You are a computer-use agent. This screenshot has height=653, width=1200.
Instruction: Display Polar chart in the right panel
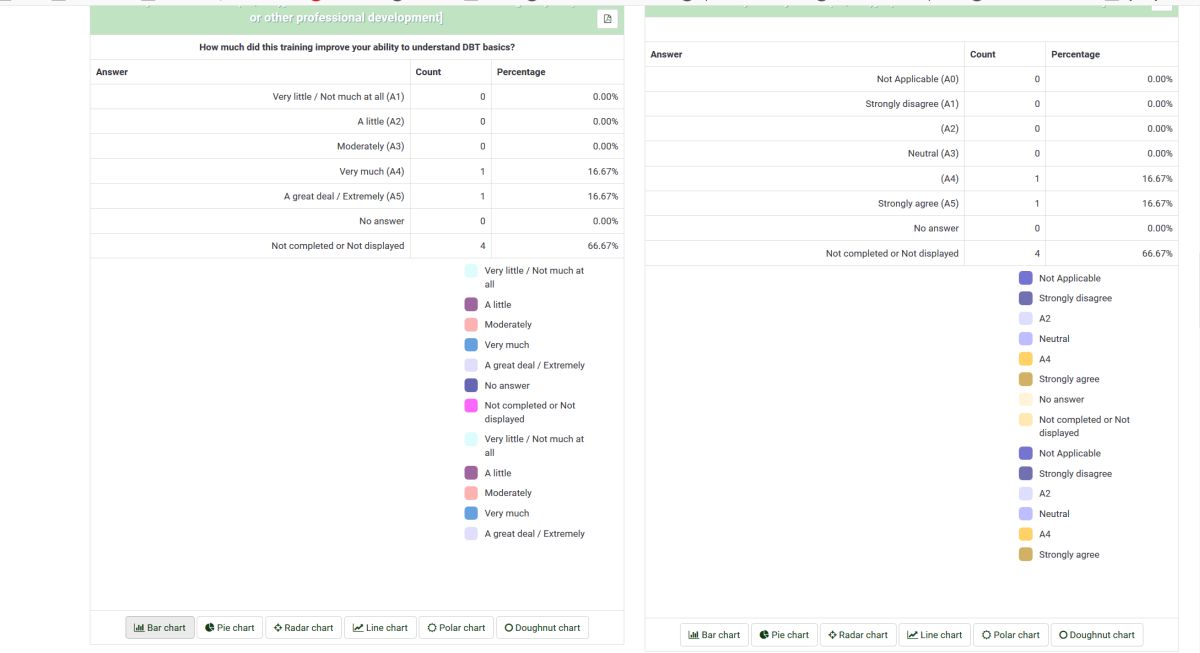(x=1010, y=635)
